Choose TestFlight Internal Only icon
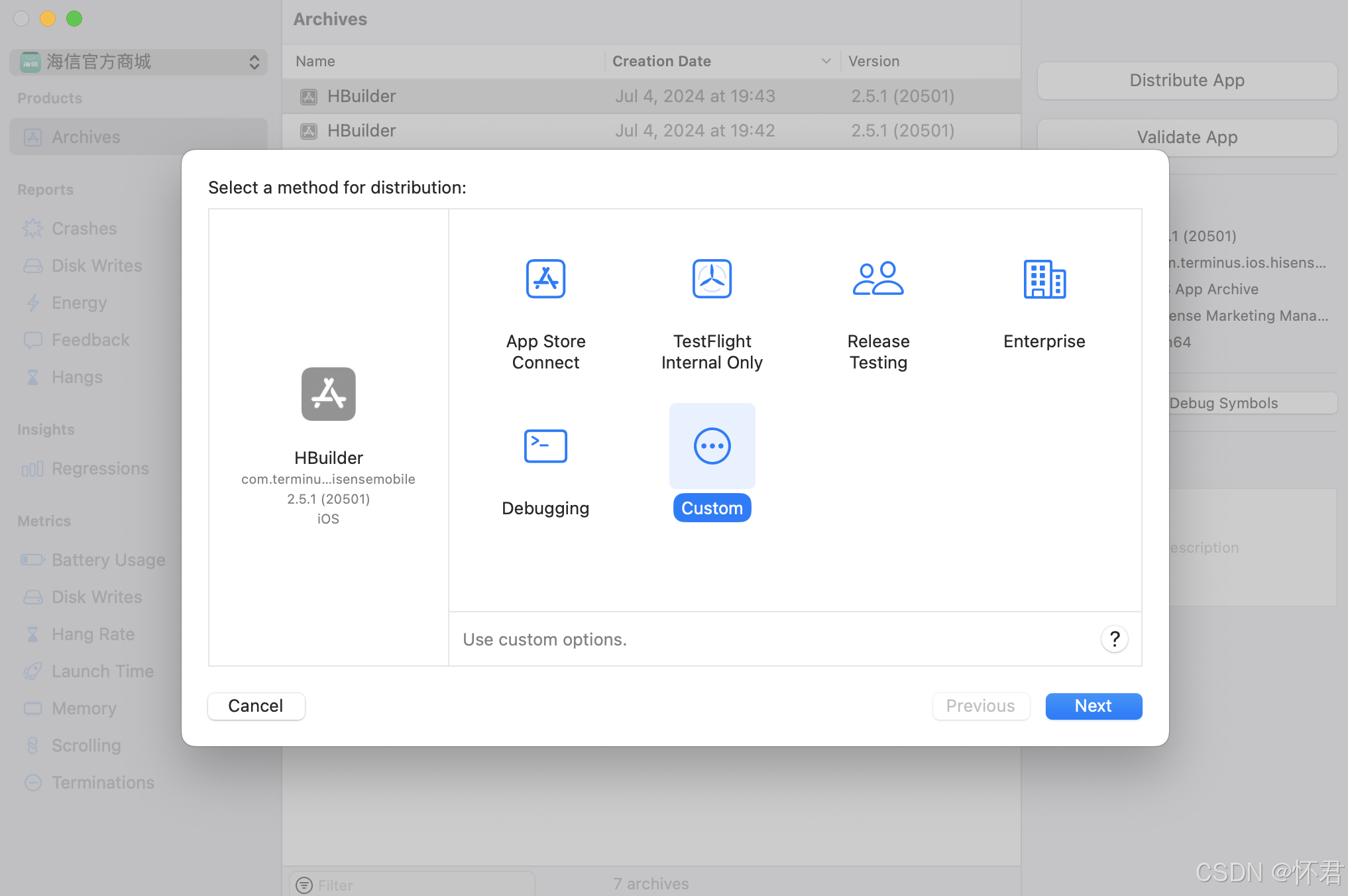This screenshot has width=1348, height=896. (712, 279)
